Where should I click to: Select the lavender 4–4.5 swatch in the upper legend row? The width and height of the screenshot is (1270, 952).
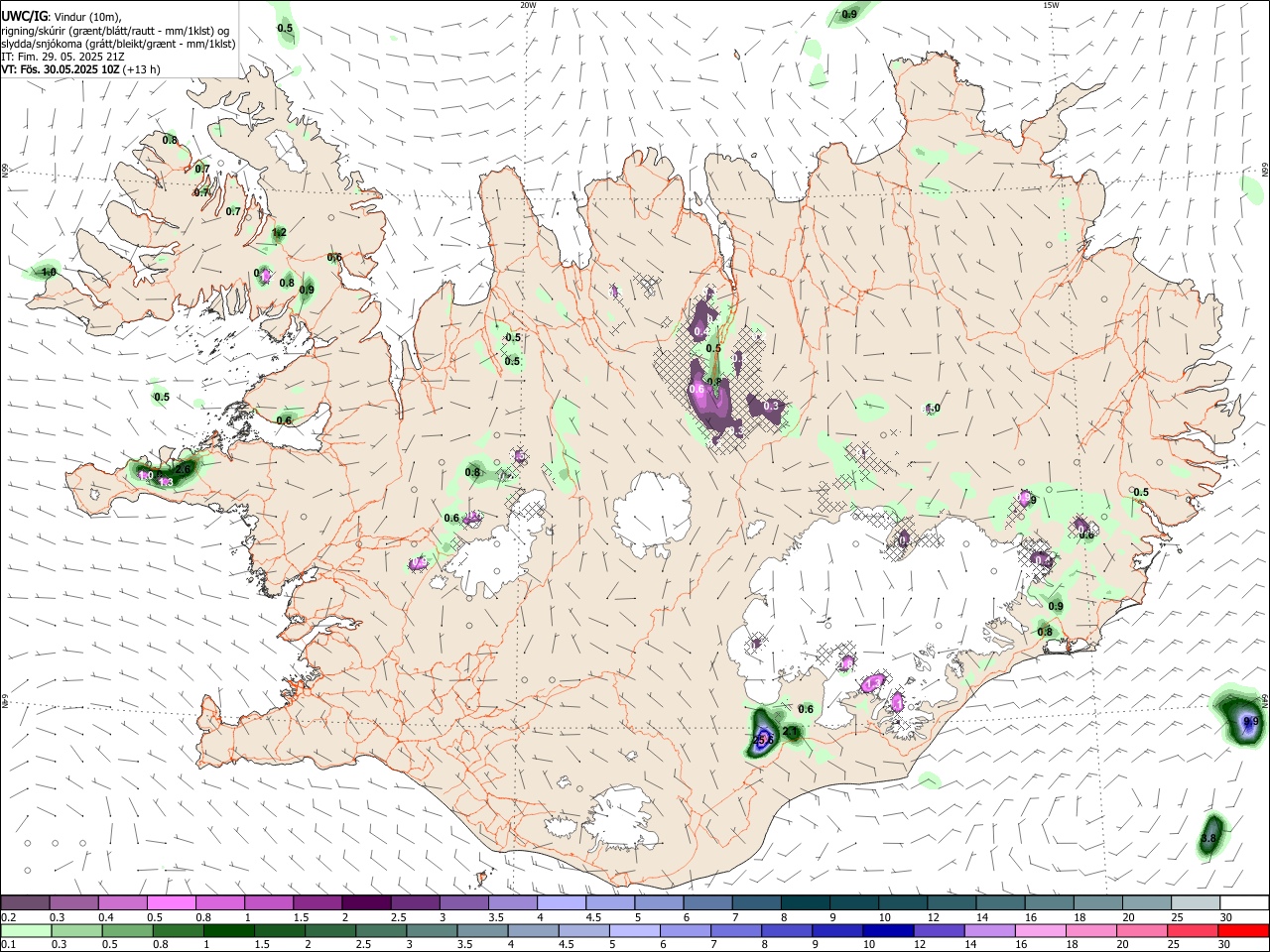pyautogui.click(x=562, y=902)
